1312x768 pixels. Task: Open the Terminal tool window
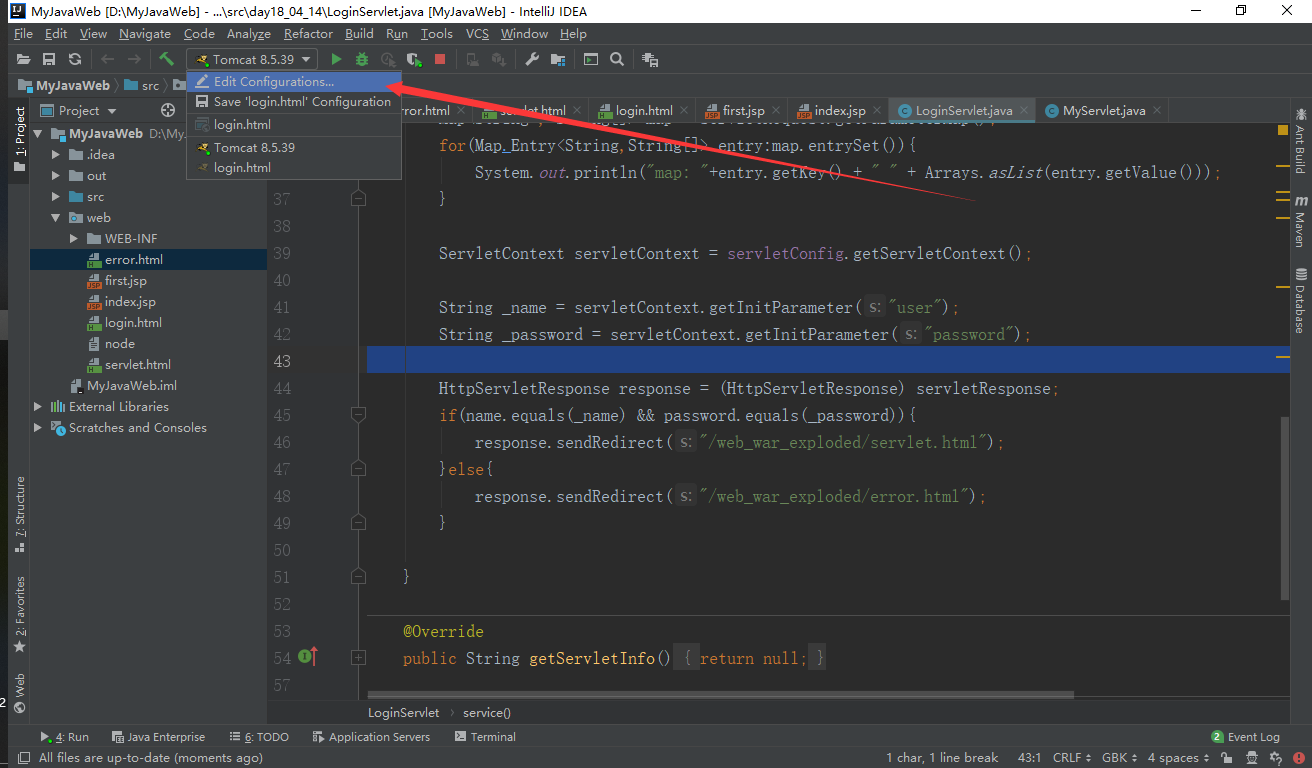(485, 737)
